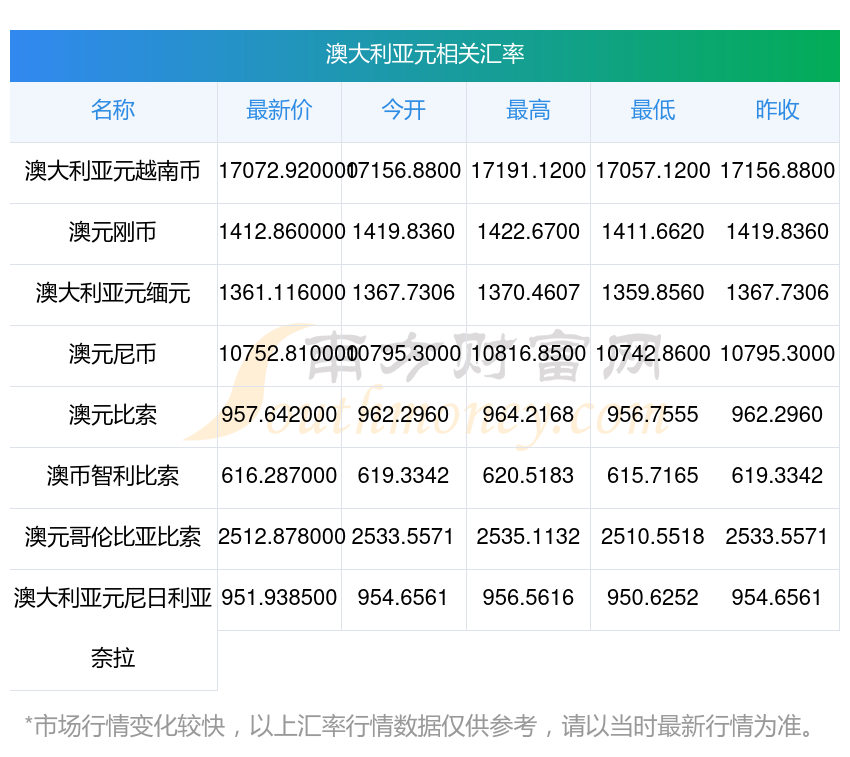The image size is (850, 757).
Task: Select the 1412.860000 latest price value
Action: coord(279,232)
